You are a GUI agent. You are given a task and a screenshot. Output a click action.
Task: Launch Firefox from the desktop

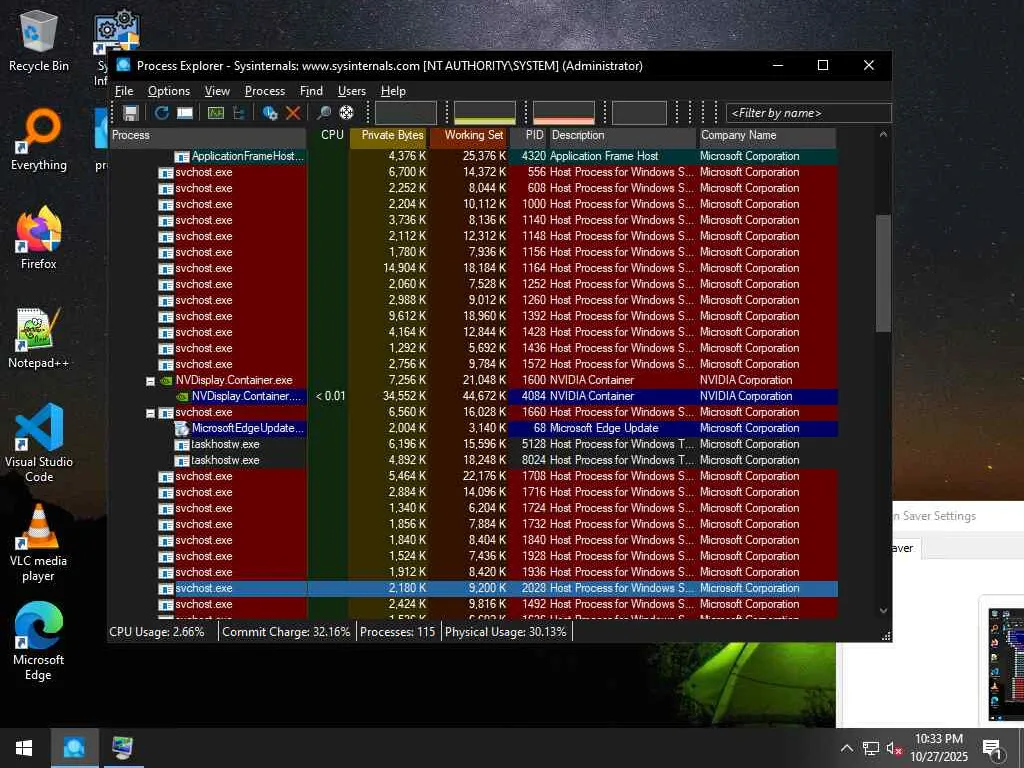(39, 238)
